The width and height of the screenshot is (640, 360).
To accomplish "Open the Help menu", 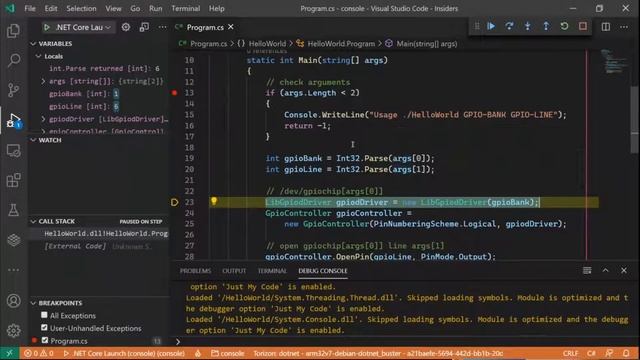I will pos(217,9).
